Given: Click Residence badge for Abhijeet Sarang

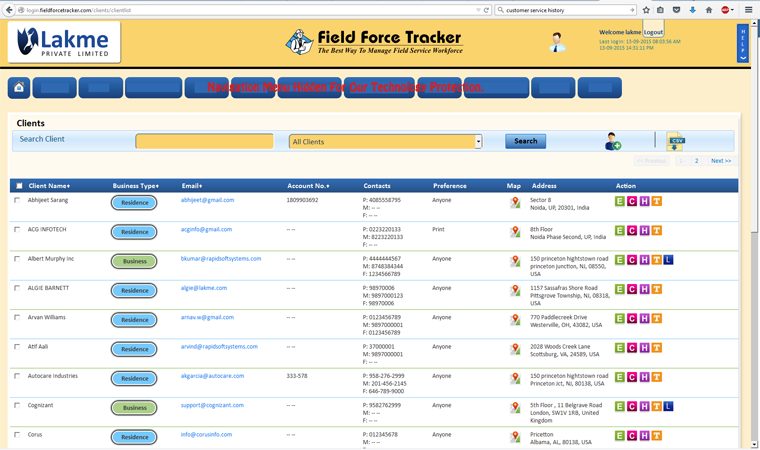Looking at the screenshot, I should click(x=134, y=203).
